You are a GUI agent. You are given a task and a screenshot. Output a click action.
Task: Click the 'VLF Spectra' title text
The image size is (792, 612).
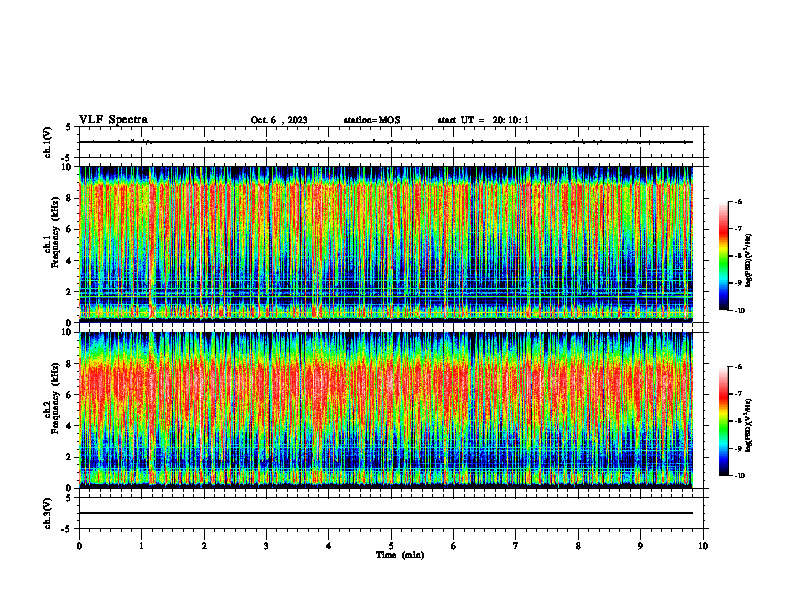pyautogui.click(x=113, y=120)
